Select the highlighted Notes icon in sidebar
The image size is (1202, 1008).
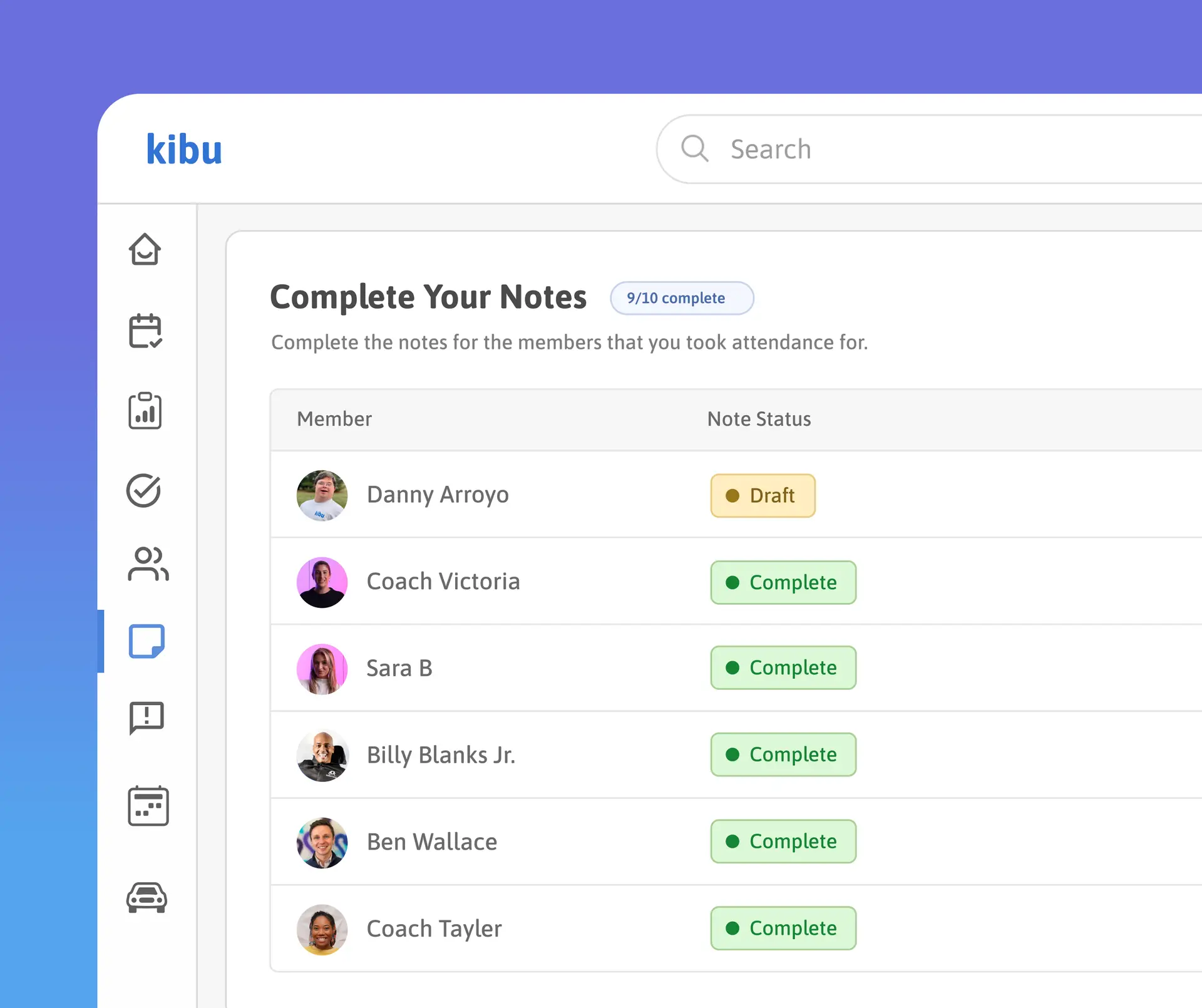point(146,642)
